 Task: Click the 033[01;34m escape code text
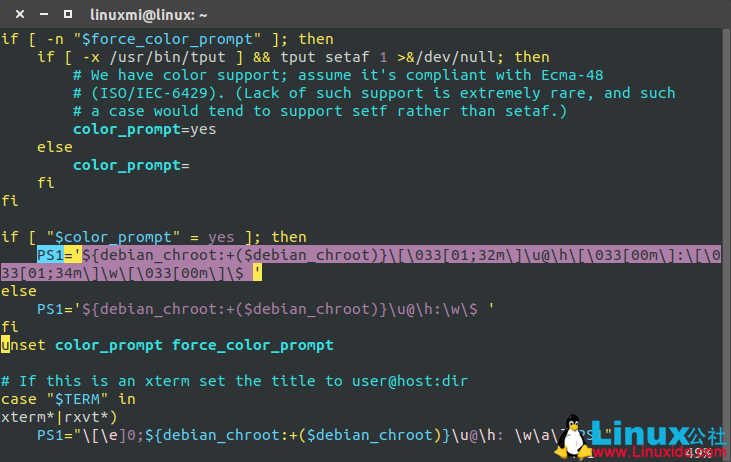pyautogui.click(x=60, y=273)
